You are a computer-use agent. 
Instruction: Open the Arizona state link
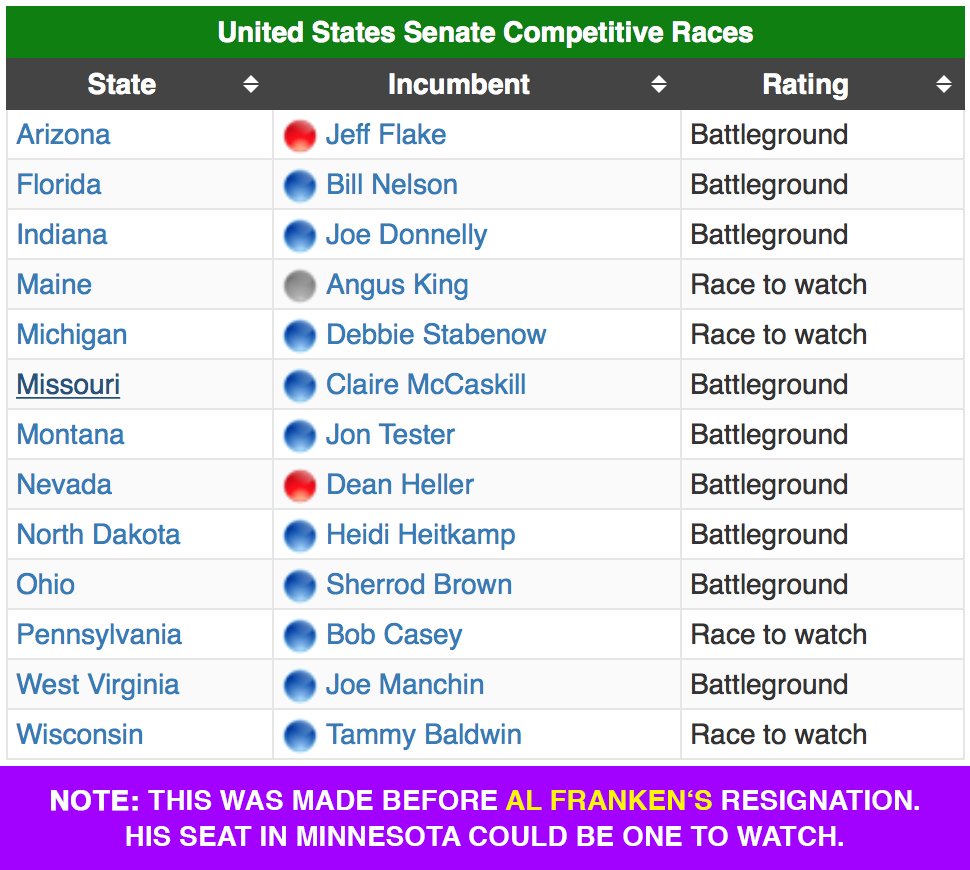[64, 134]
